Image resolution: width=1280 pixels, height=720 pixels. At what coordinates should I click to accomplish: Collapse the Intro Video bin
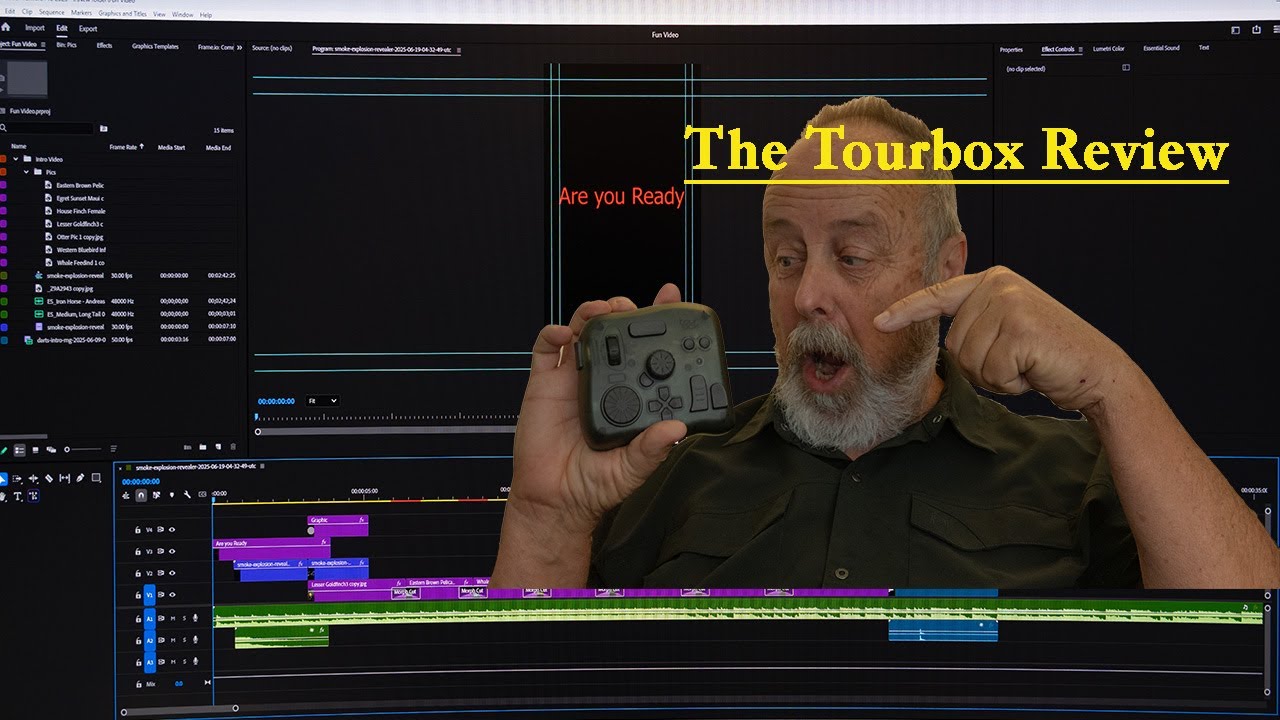[x=16, y=159]
